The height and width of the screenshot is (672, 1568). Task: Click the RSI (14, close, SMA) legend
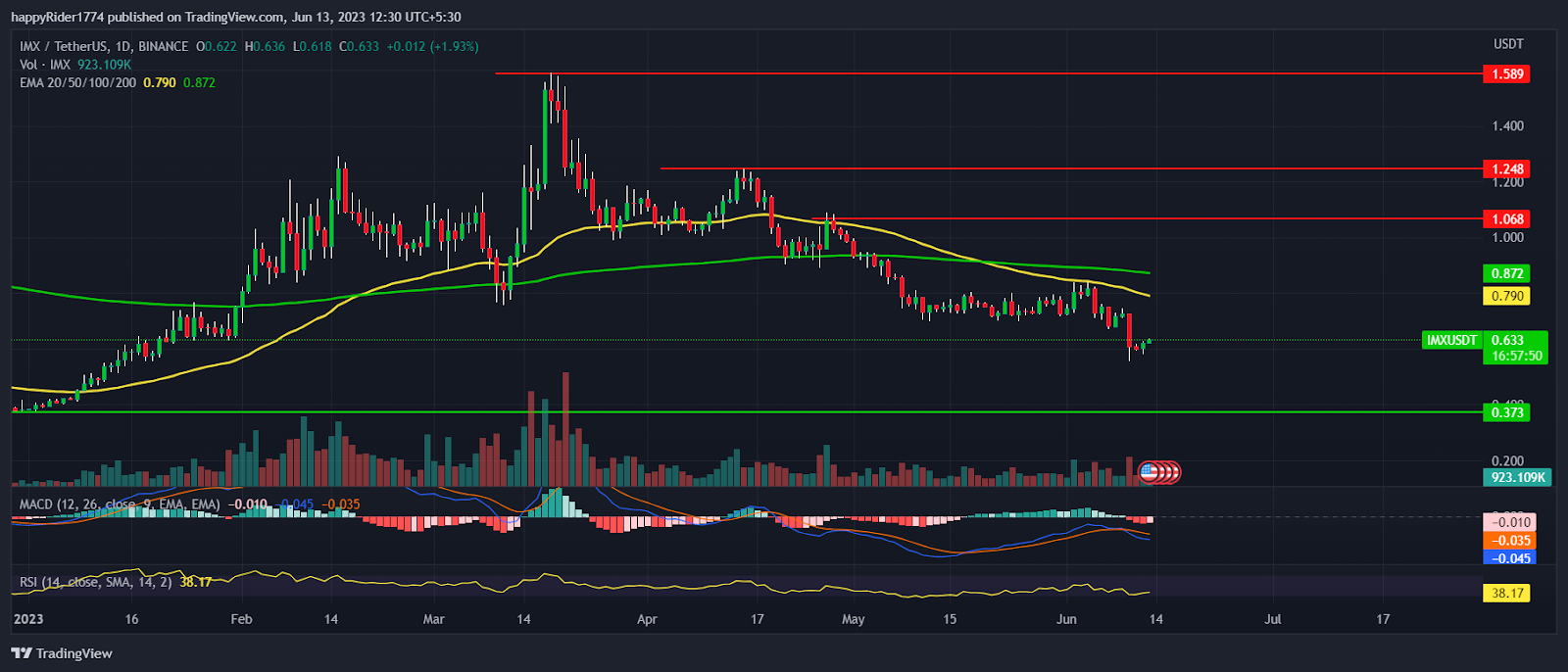point(116,582)
